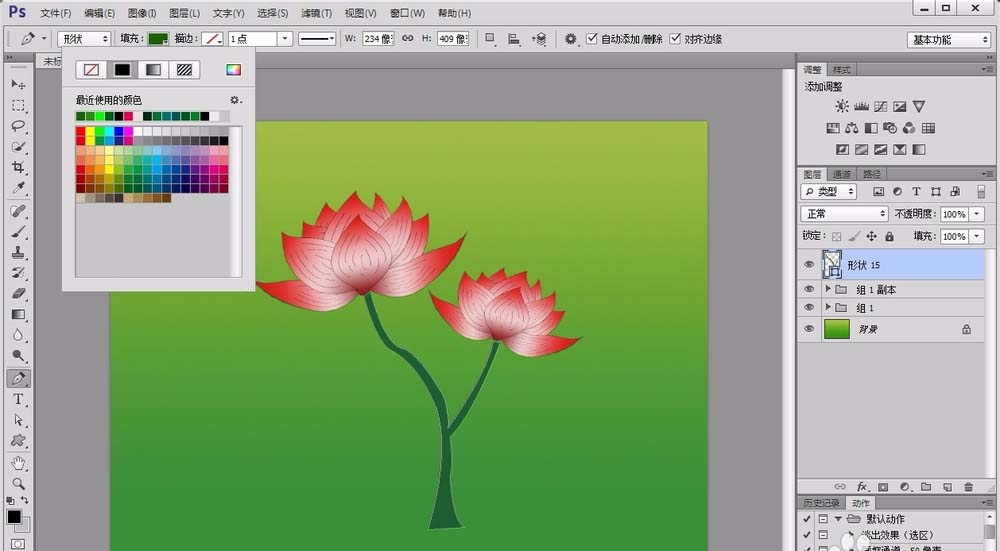
Task: Toggle the 自动添加/删除 checkbox
Action: [x=592, y=39]
